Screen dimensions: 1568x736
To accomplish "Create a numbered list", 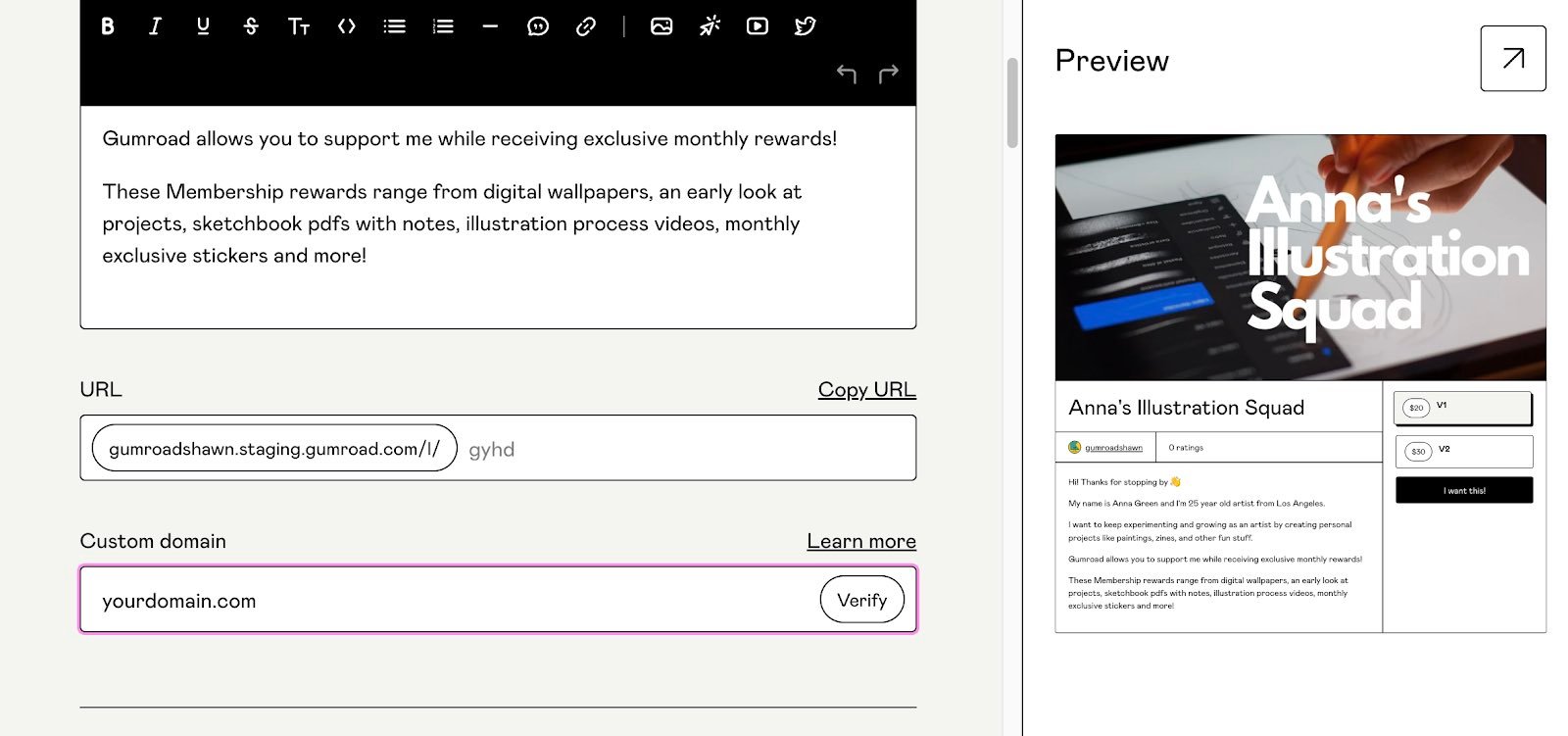I will [x=443, y=26].
